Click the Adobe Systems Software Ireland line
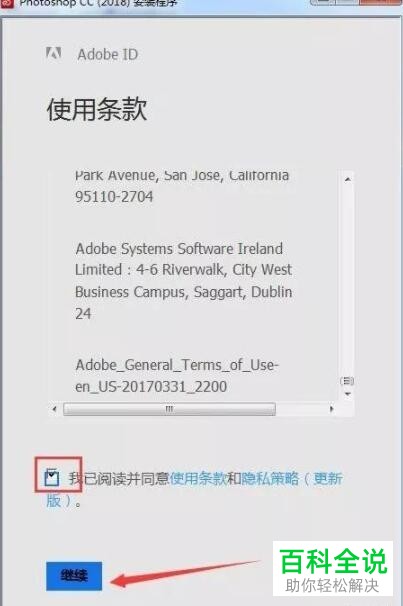 click(179, 249)
